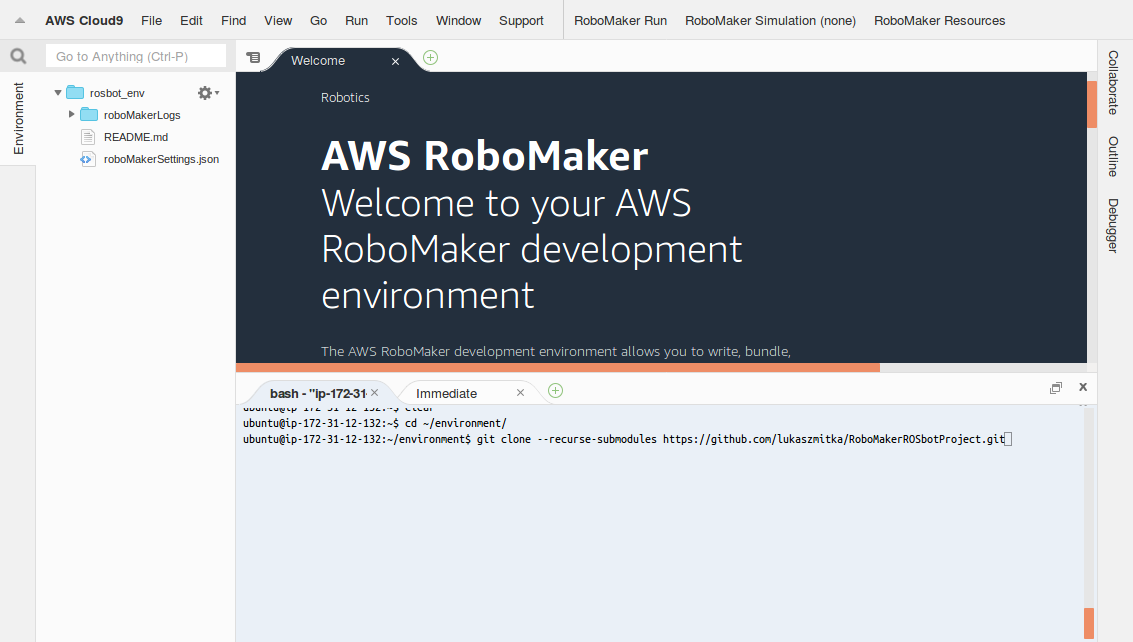Close the Welcome tab
Screen dimensions: 1133x642
coord(395,61)
